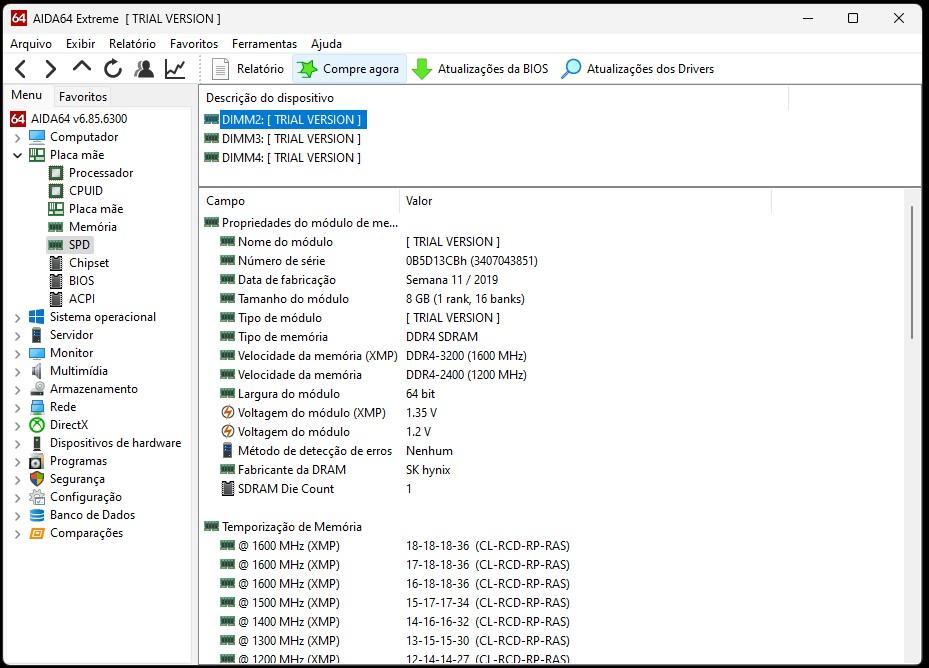The width and height of the screenshot is (929, 668).
Task: Expand the Servidor tree node
Action: 17,335
